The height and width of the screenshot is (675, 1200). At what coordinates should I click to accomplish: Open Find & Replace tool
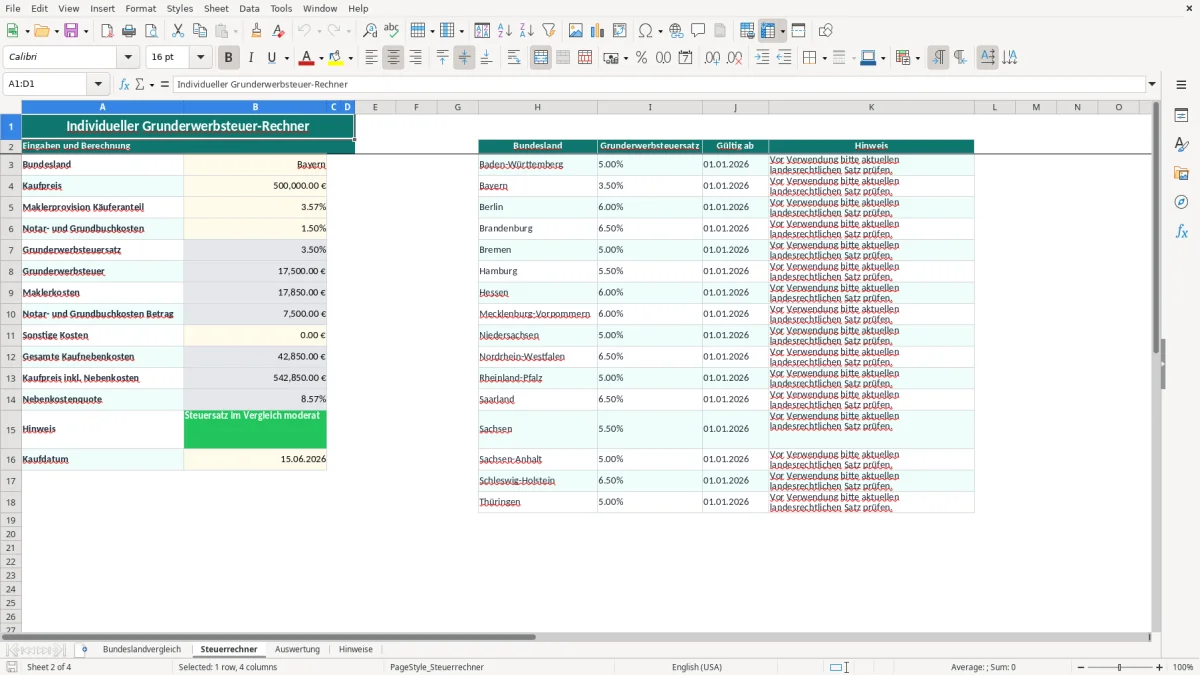pos(370,31)
